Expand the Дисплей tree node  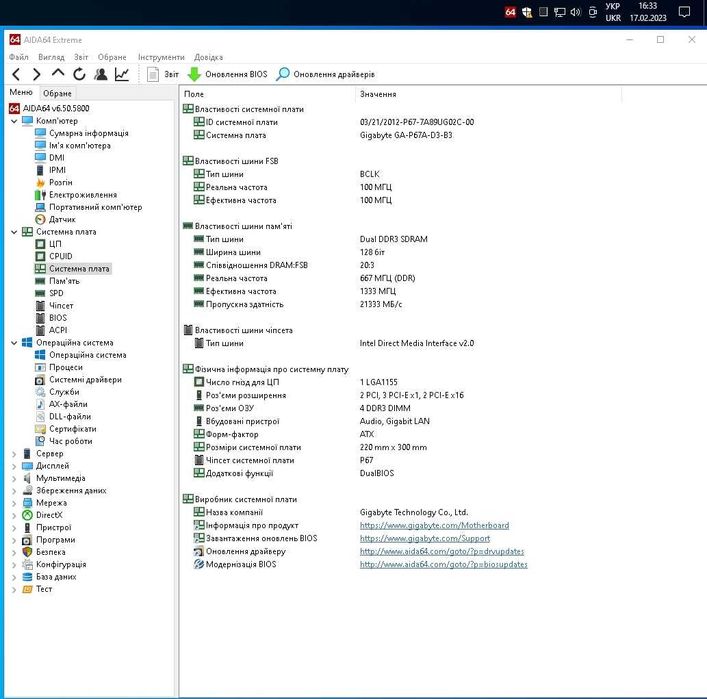(x=14, y=466)
